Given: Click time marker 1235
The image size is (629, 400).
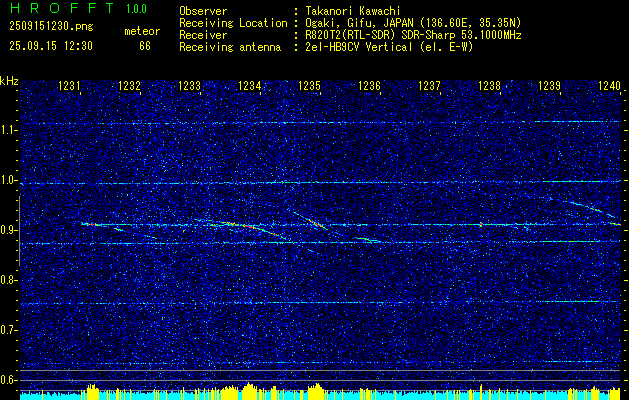Looking at the screenshot, I should coord(309,85).
